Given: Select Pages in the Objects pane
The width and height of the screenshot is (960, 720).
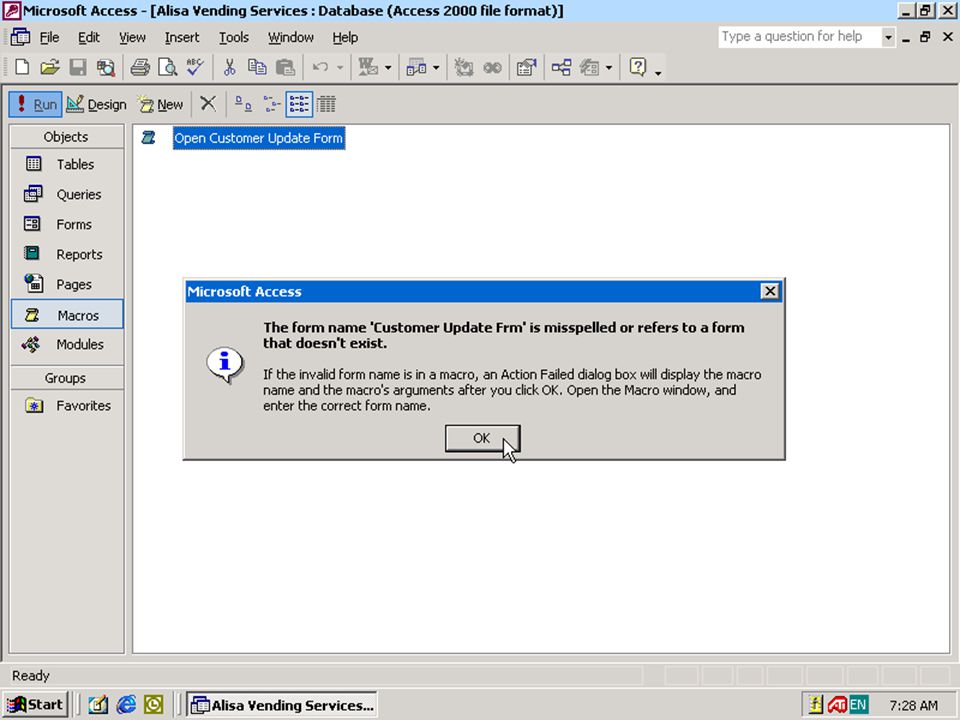Looking at the screenshot, I should 67,284.
